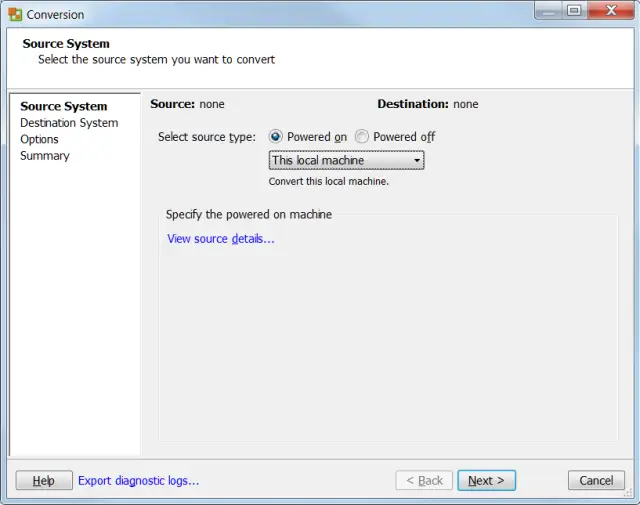Maximize the Conversion window
This screenshot has width=640, height=505.
click(574, 11)
